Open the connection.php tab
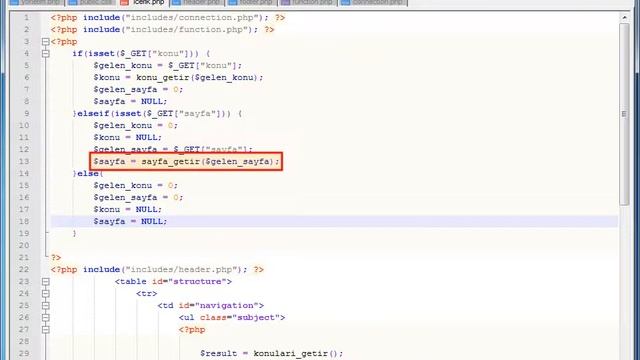This screenshot has width=640, height=360. (x=373, y=2)
